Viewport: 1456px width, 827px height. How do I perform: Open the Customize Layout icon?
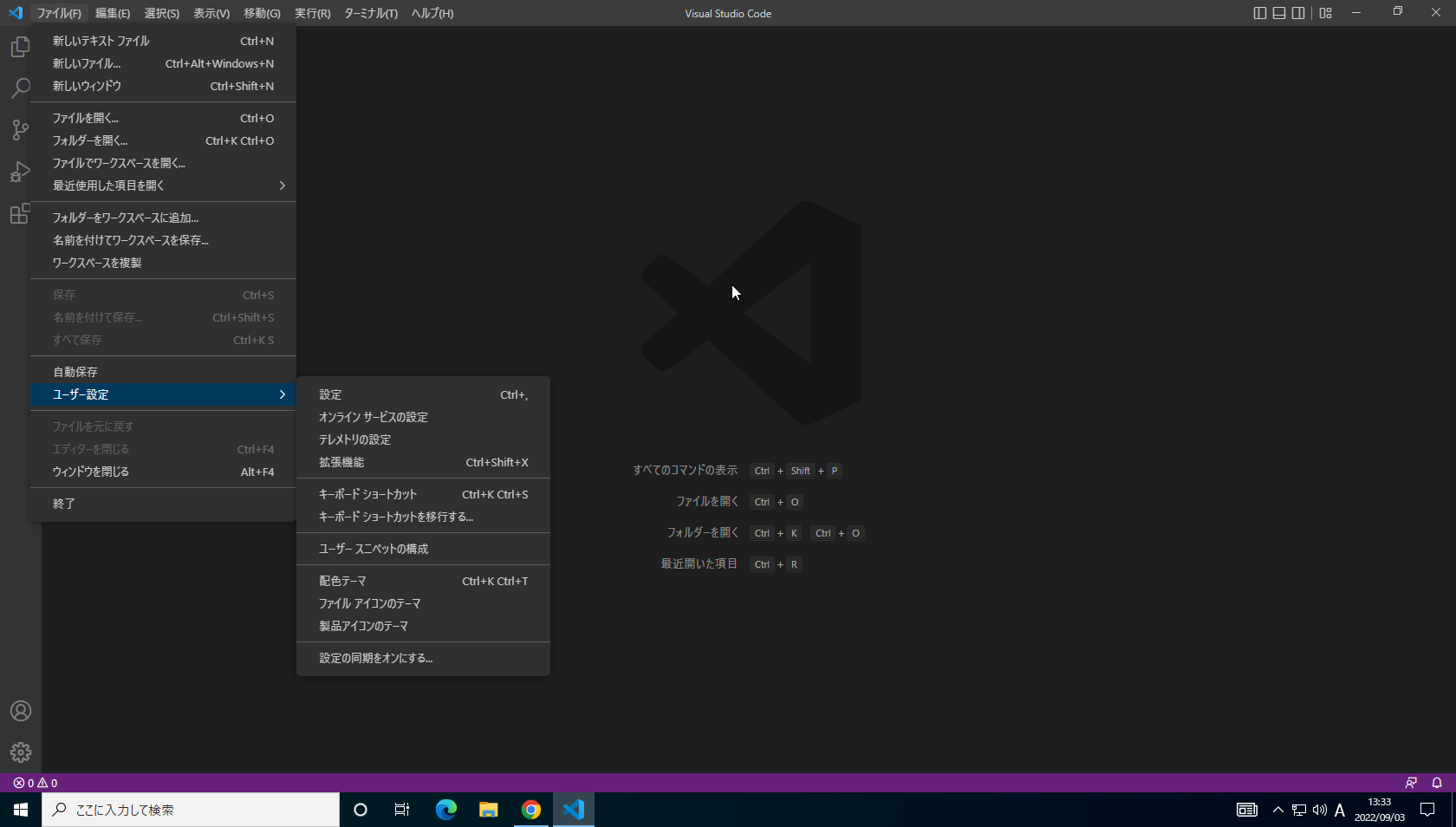pos(1326,13)
